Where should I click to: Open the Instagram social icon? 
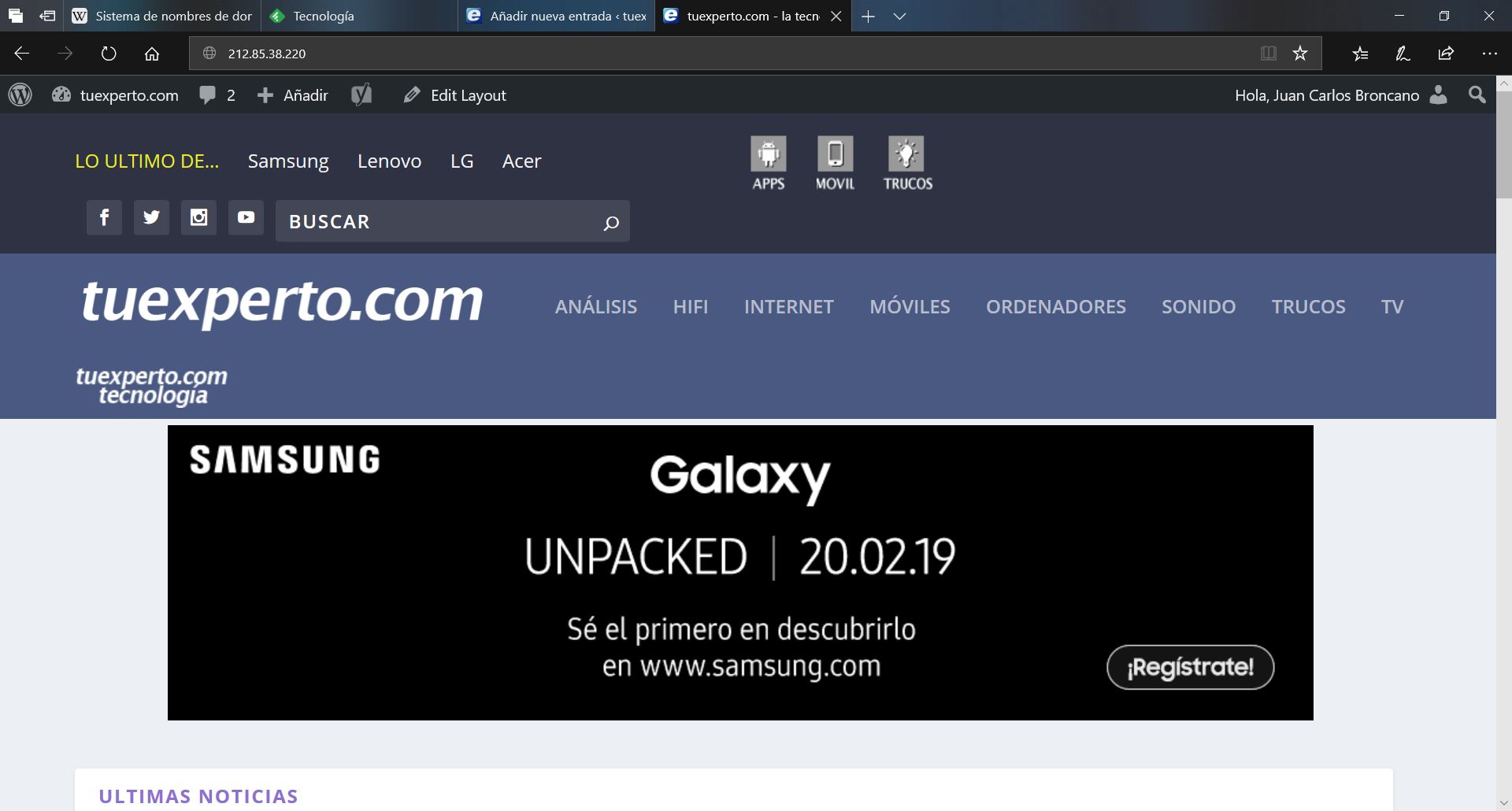198,217
